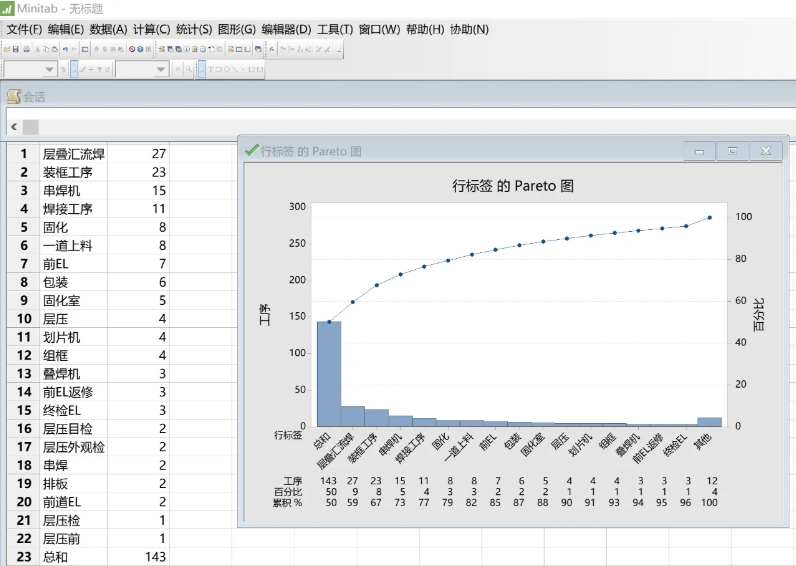Click the Show Graphs Folder toolbar icon
796x566 pixels.
pos(178,49)
